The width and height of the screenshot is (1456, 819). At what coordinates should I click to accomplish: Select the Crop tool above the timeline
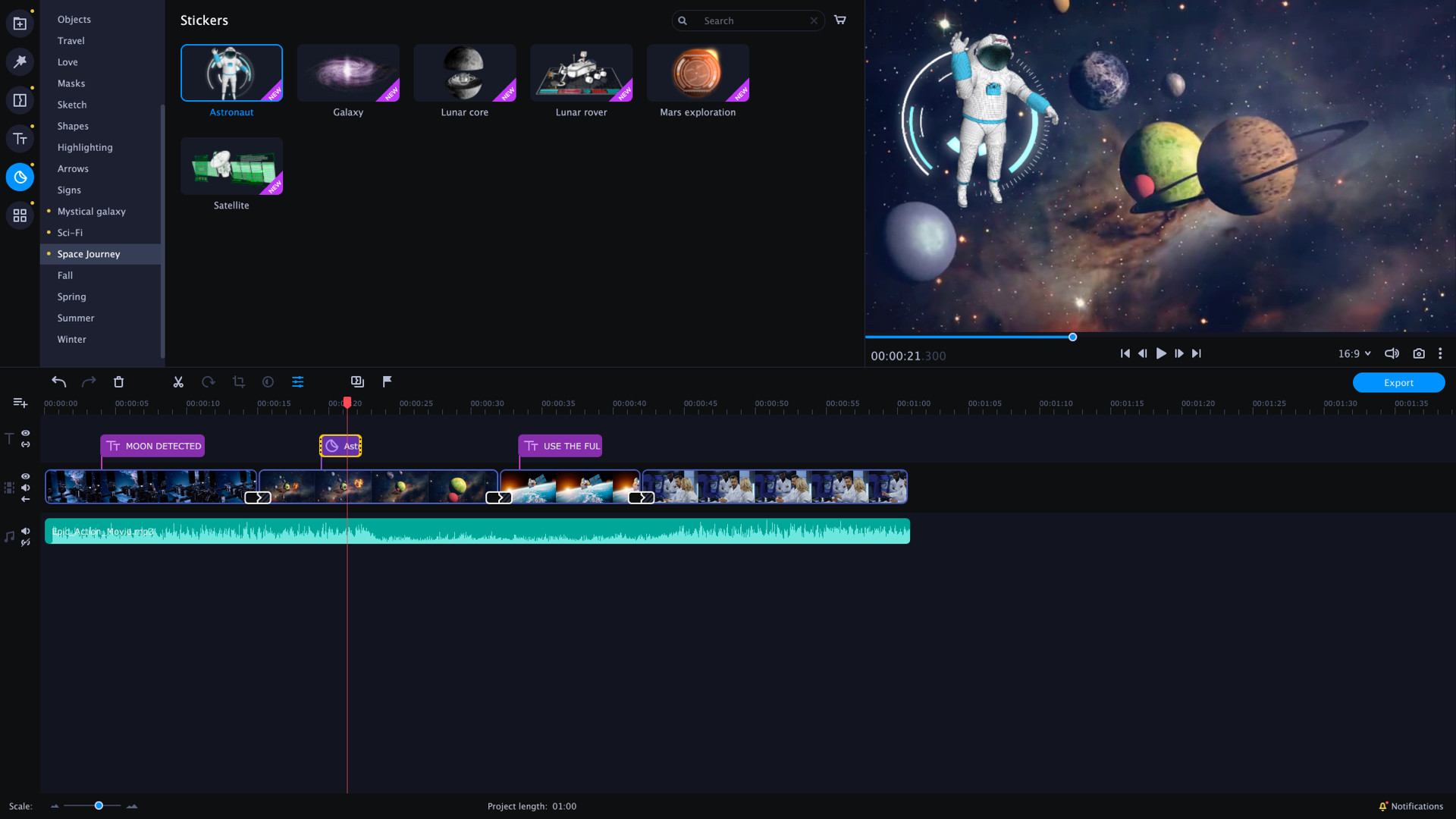click(238, 381)
